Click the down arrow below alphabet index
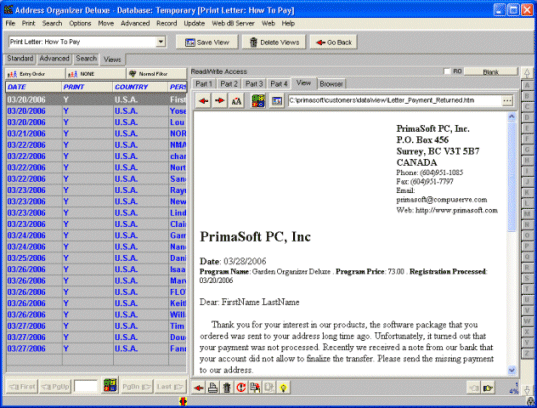Screen dimensions: 537x408 527,389
